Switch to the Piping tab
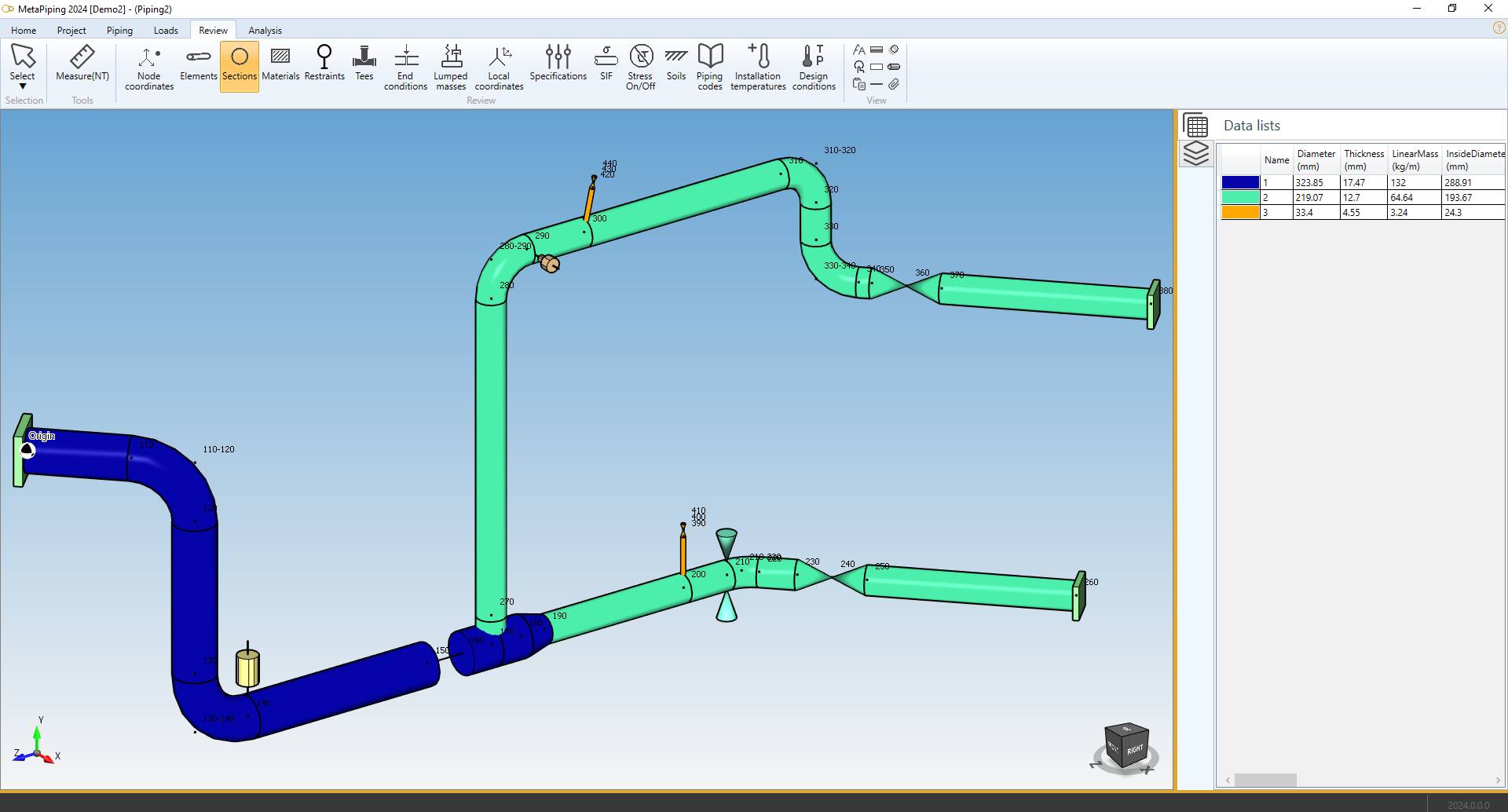1508x812 pixels. pos(119,31)
